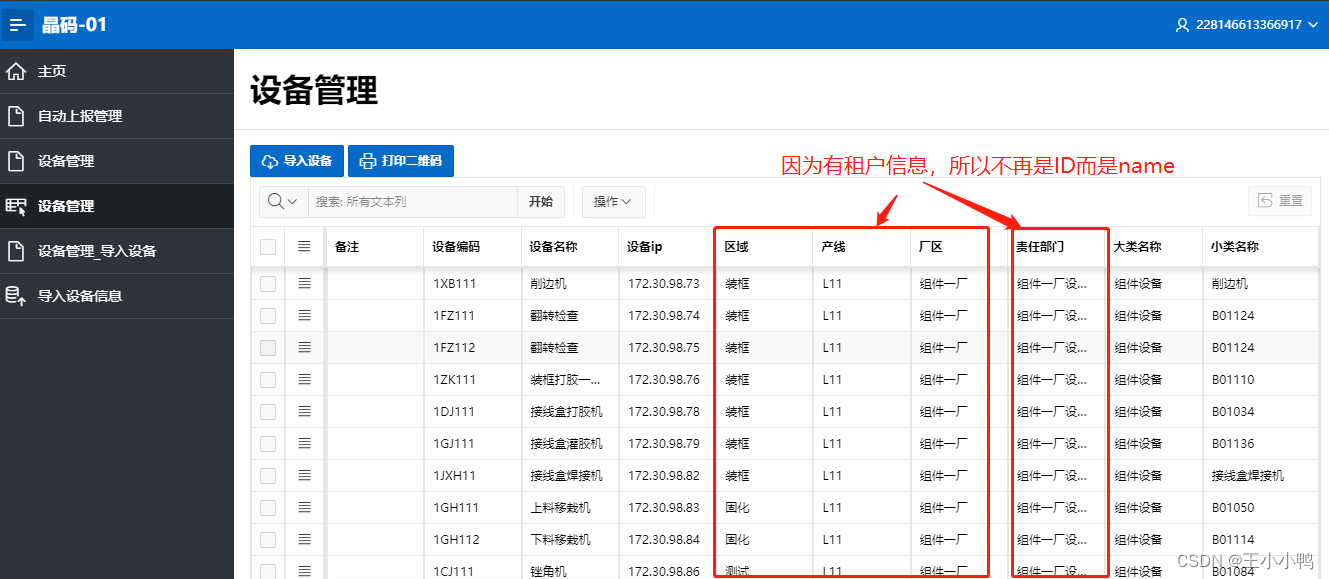
Task: Toggle the select-all header checkbox
Action: pos(268,247)
